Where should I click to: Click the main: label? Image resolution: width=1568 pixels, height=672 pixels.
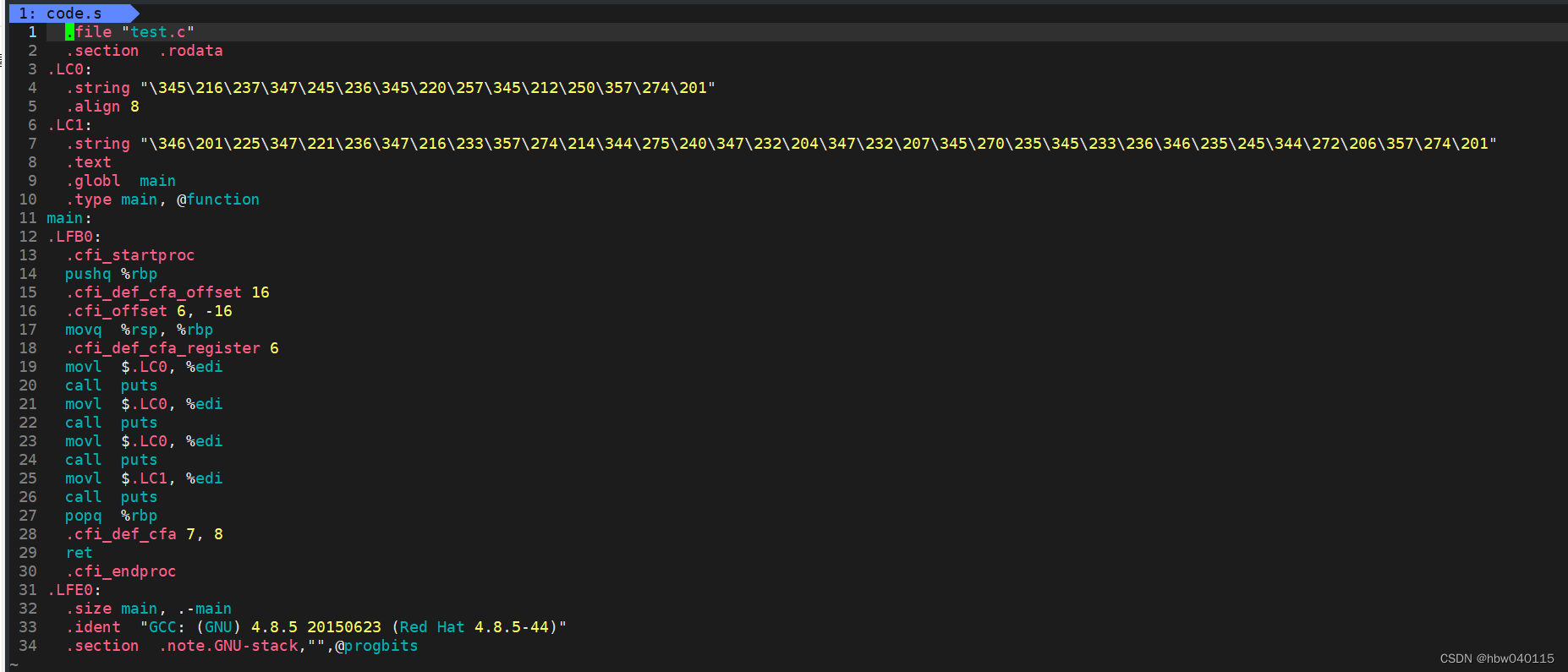[69, 217]
